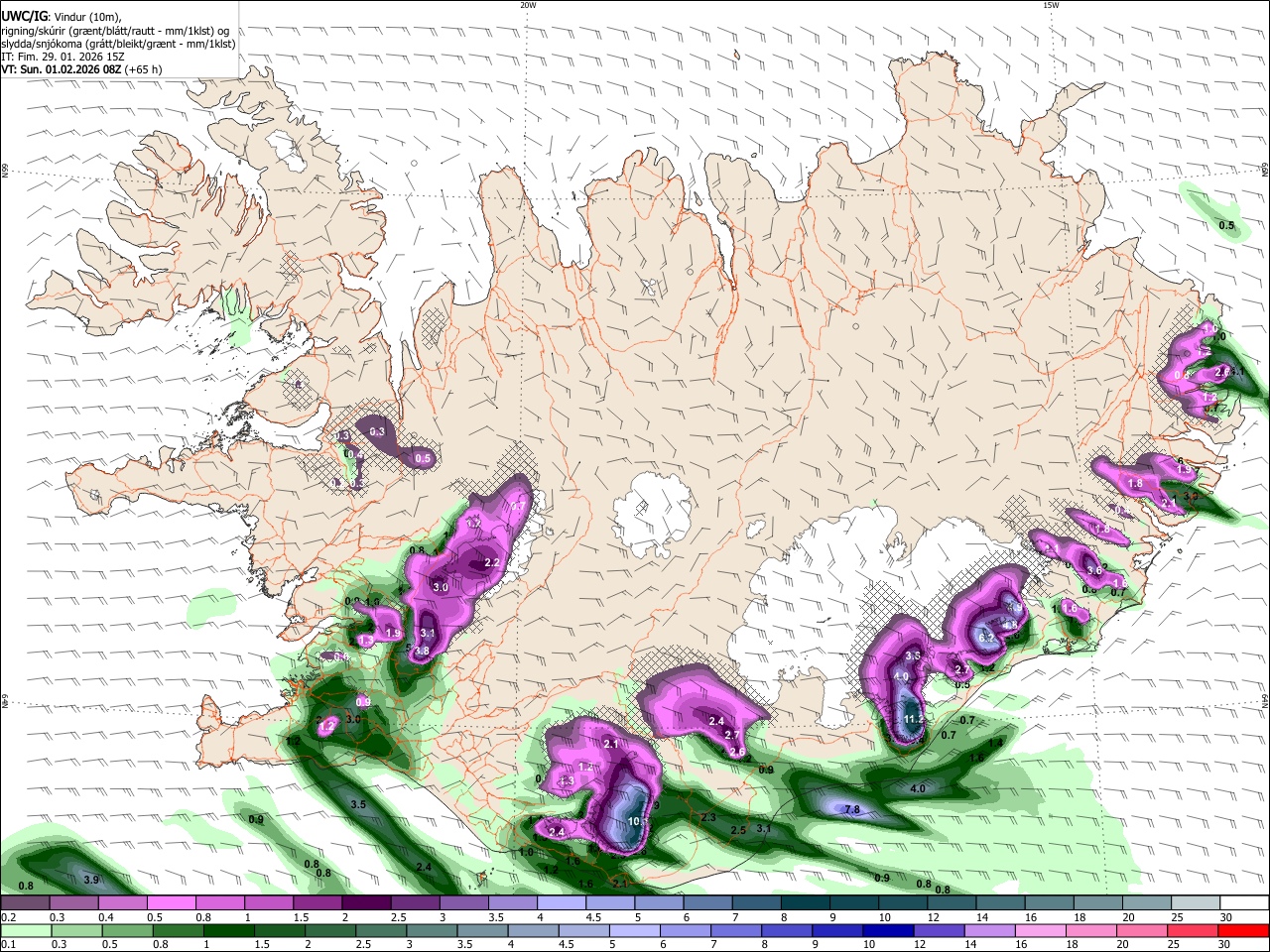Click the 3.6 value on the southeast coast
1270x952 pixels.
click(x=1094, y=570)
